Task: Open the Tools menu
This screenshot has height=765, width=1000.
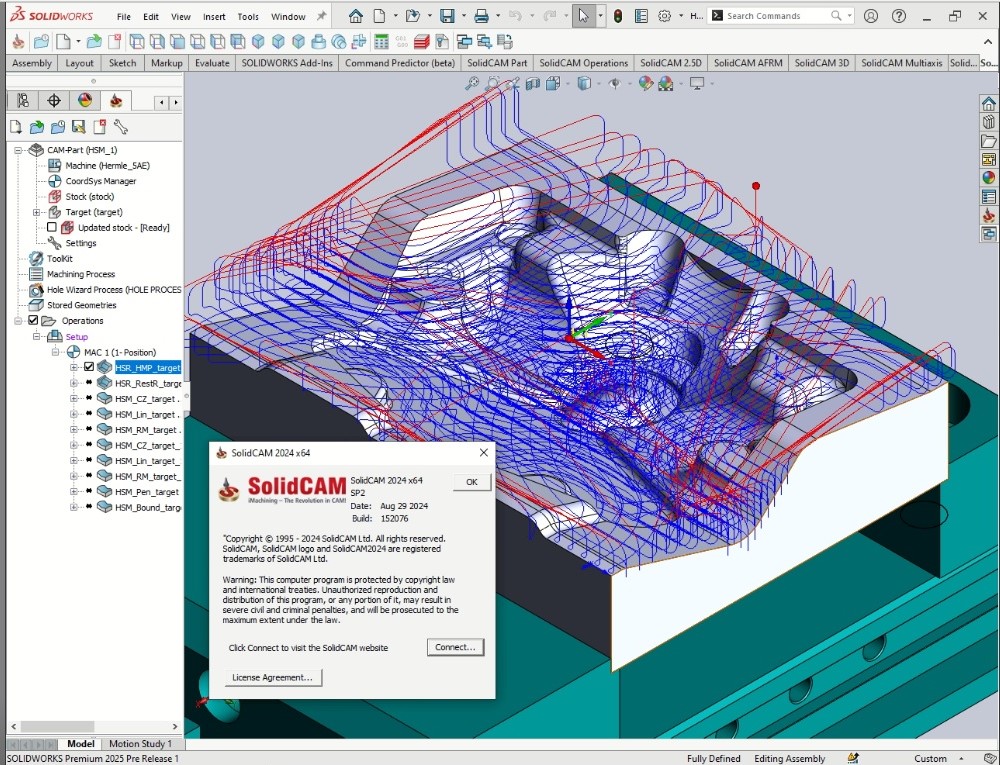Action: [x=248, y=17]
